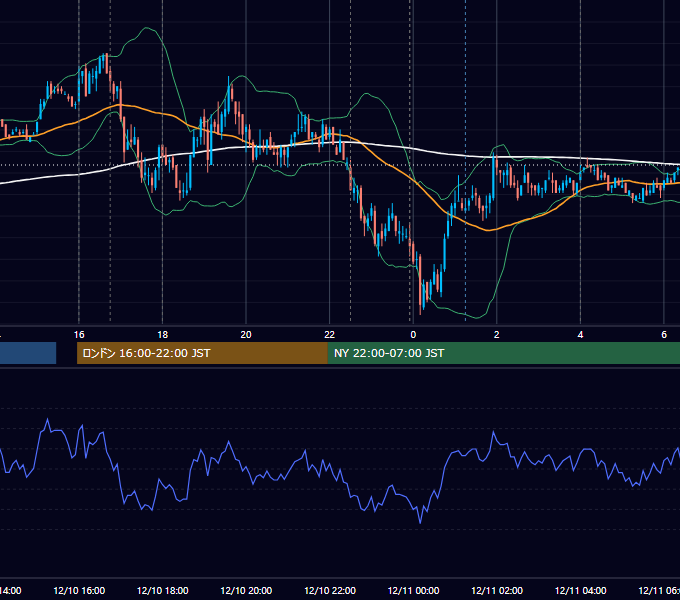Viewport: 680px width, 600px height.
Task: Click the blue session bar before ロンドン
Action: point(28,353)
